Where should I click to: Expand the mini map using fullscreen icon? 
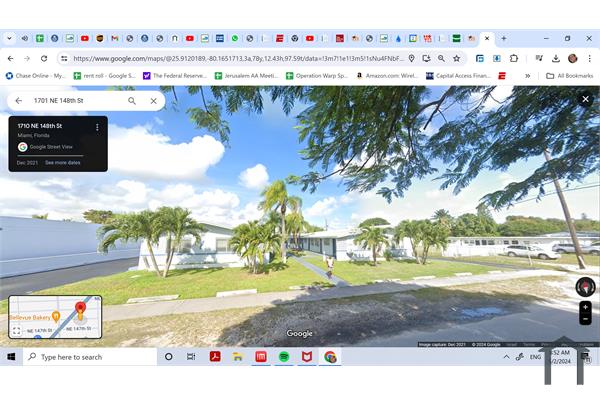coord(16,331)
